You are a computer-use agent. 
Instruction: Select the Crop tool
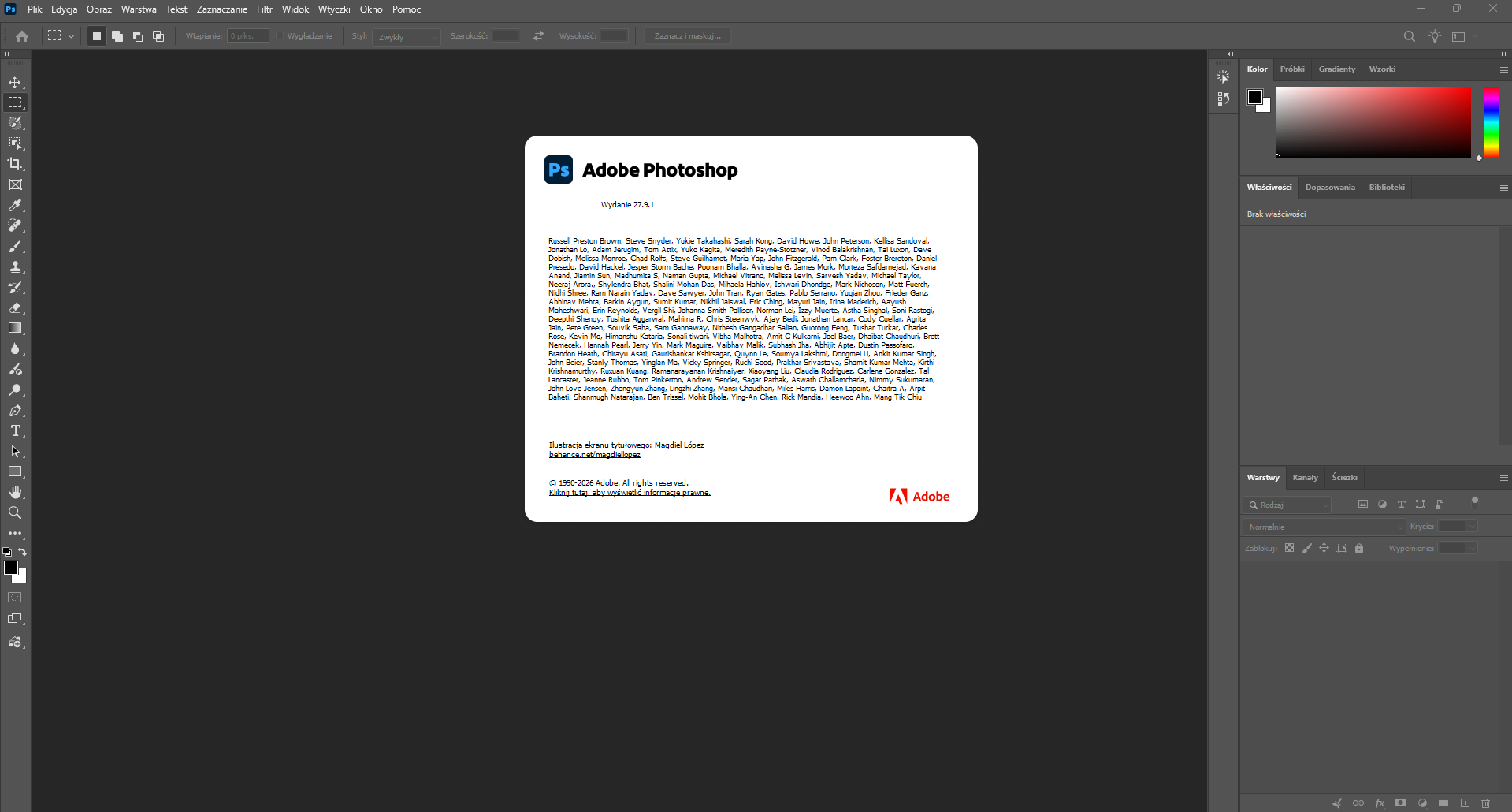[x=15, y=164]
